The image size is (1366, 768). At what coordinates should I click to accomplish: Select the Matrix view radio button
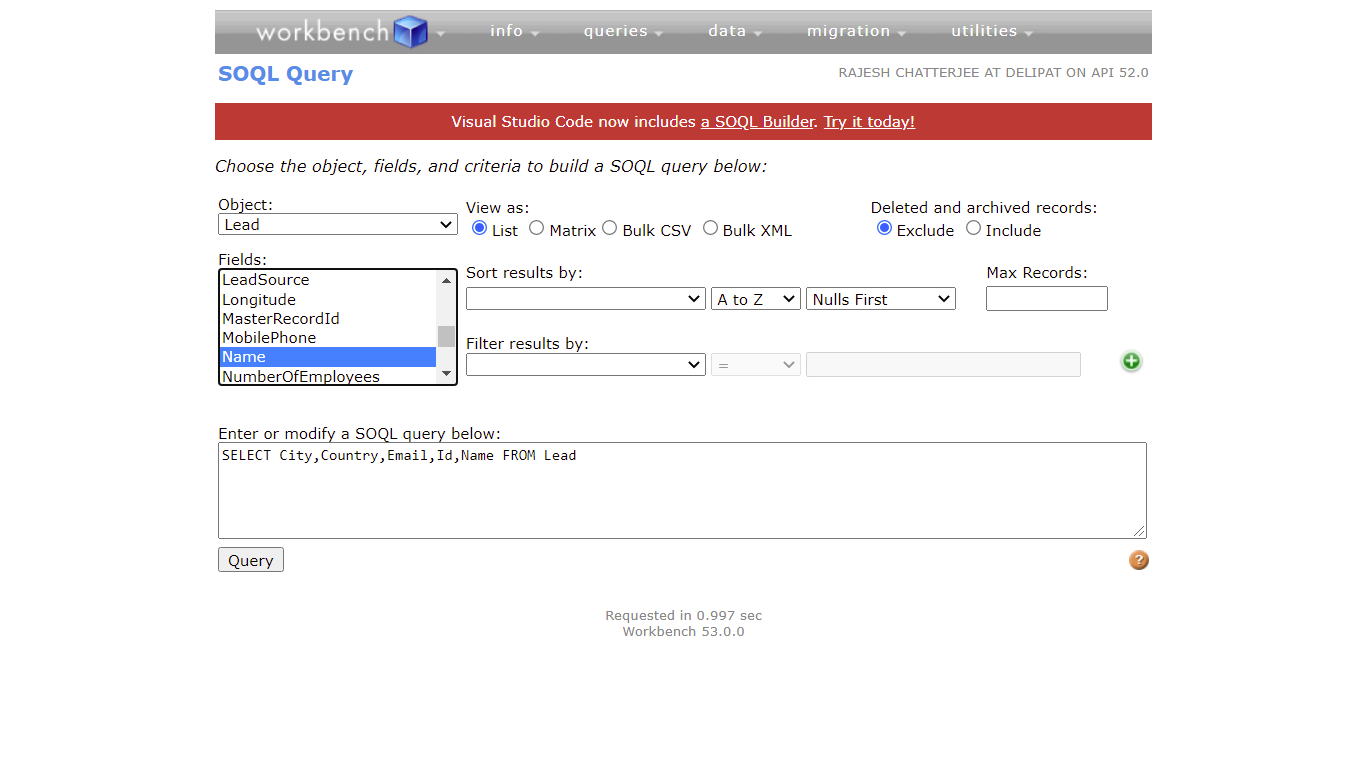pos(537,228)
